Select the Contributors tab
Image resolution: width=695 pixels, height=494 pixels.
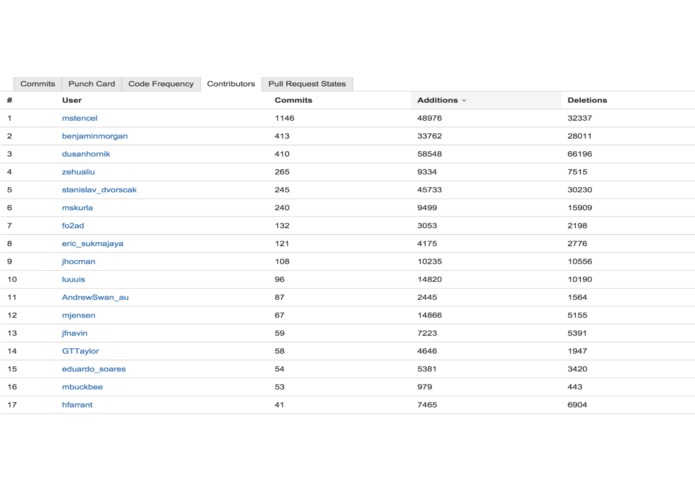pos(231,84)
